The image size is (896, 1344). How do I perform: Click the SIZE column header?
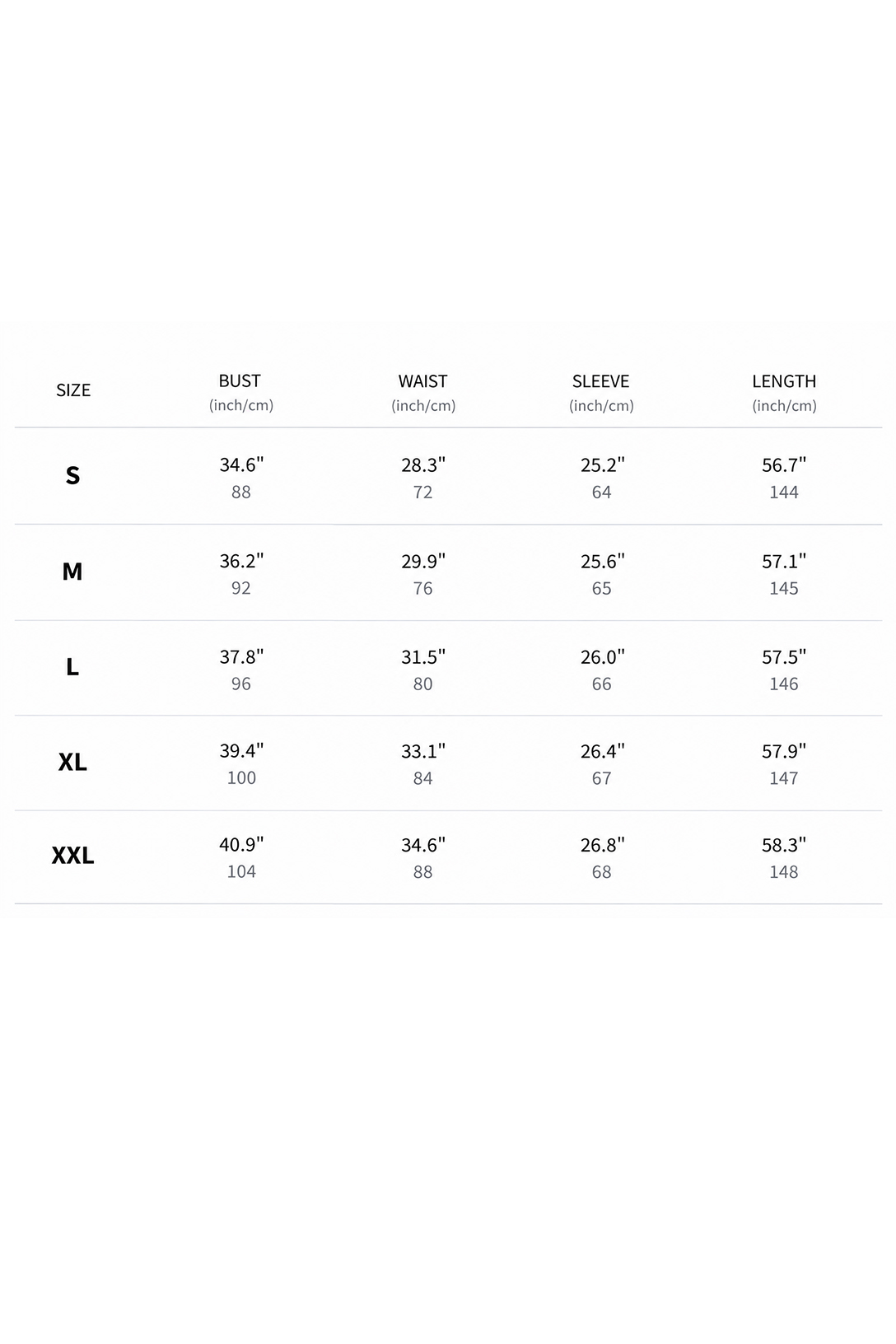[73, 390]
